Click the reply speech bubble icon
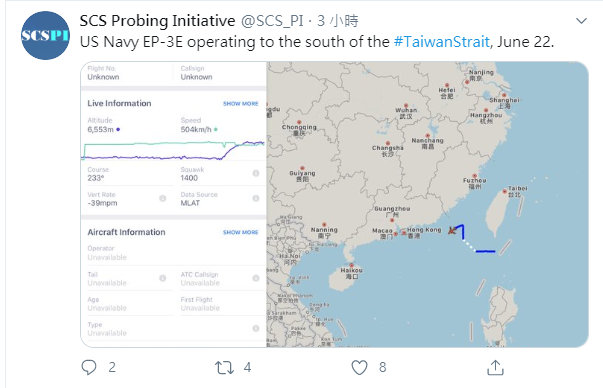603x388 pixels. click(x=89, y=367)
